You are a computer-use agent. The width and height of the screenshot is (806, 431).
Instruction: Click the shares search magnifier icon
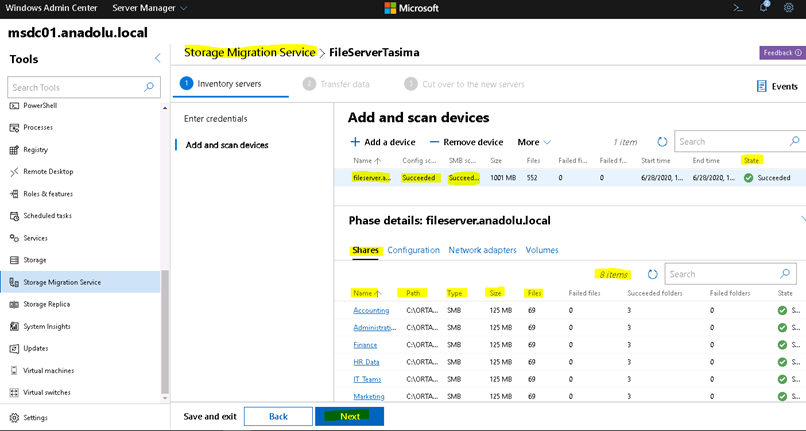click(785, 274)
